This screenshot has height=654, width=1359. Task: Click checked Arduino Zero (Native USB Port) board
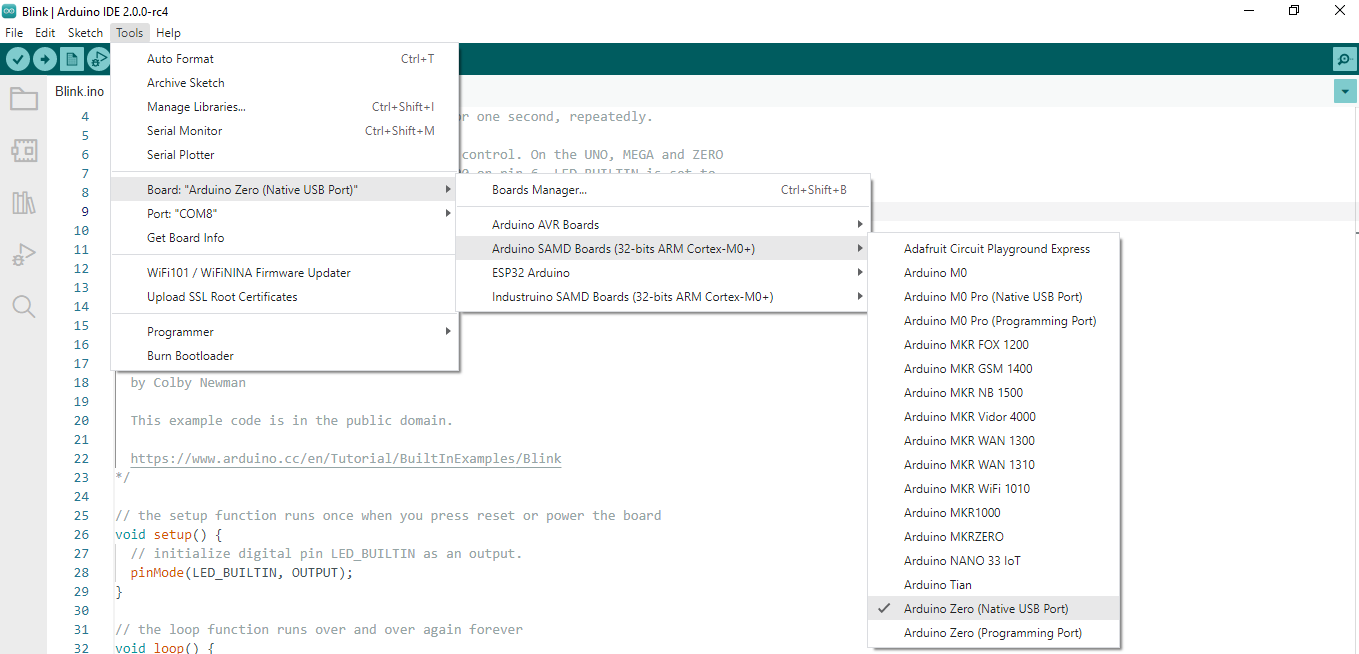994,609
